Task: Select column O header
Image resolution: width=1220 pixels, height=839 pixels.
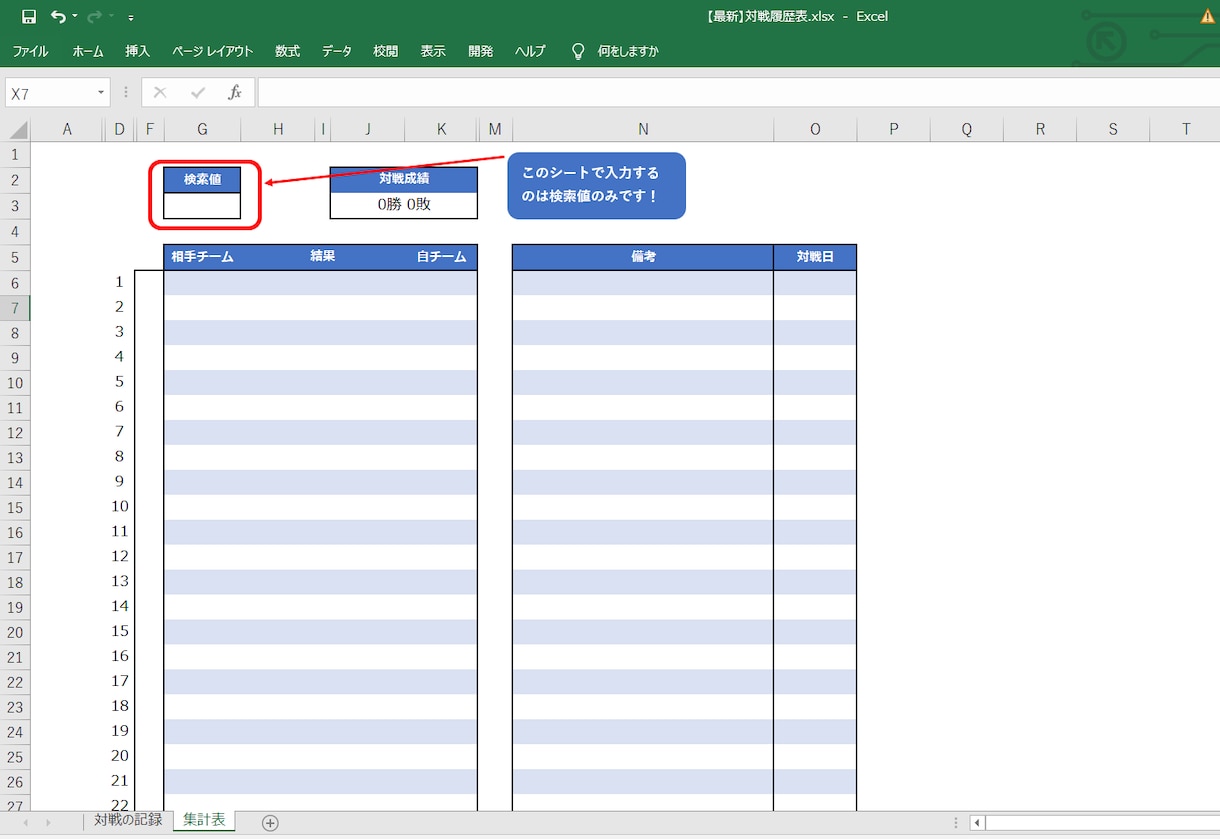Action: pos(815,129)
